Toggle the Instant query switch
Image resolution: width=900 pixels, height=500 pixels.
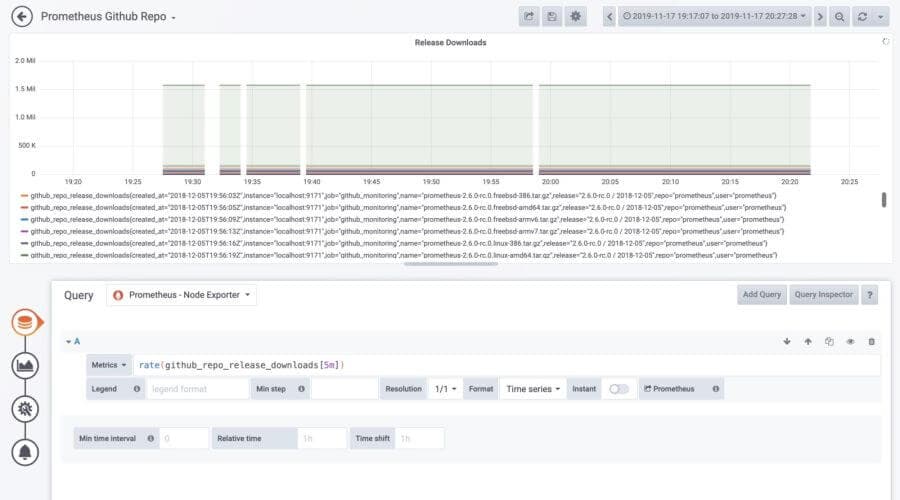(x=619, y=389)
